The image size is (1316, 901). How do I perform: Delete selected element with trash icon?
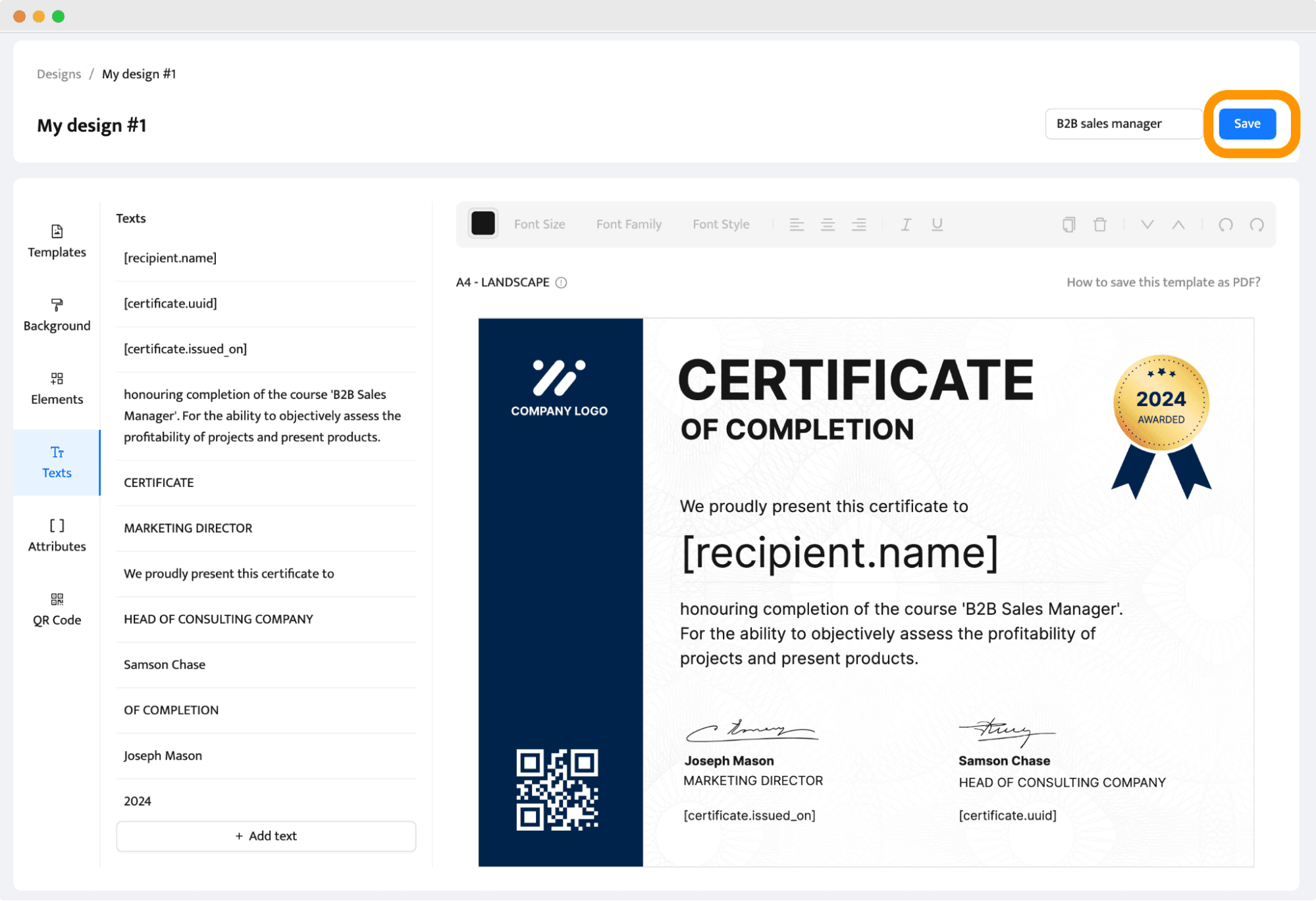point(1100,224)
